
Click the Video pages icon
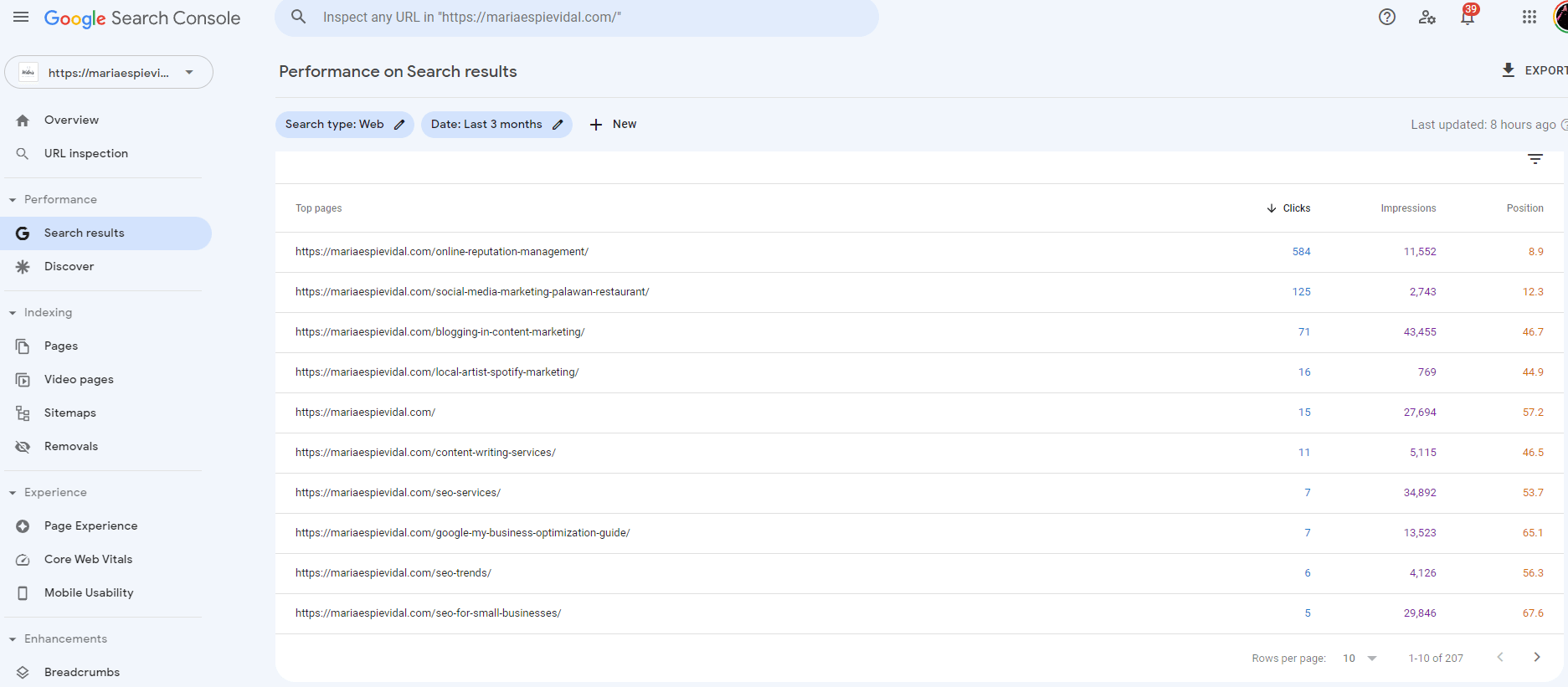[x=23, y=380]
